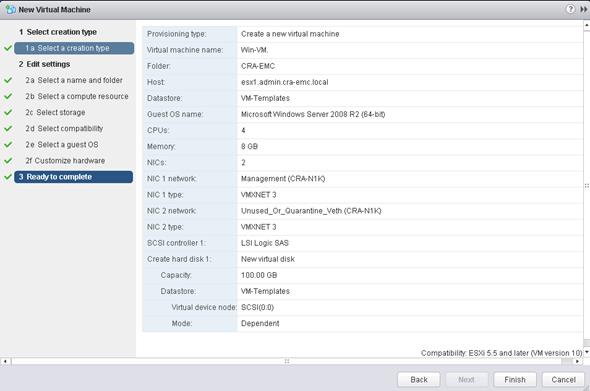This screenshot has height=391, width=590.
Task: Go to step 1a Select a creation type
Action: [x=74, y=48]
